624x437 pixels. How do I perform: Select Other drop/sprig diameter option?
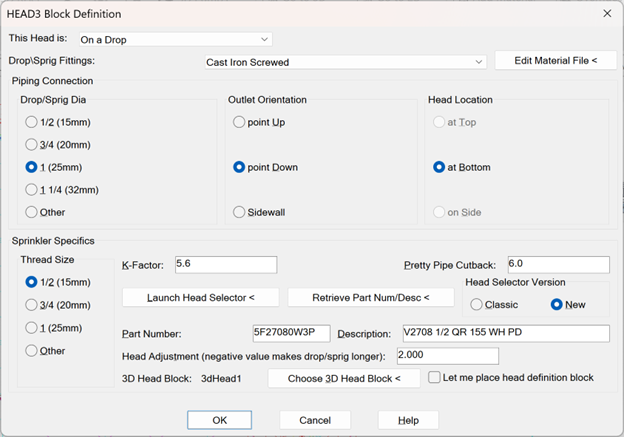coord(33,212)
